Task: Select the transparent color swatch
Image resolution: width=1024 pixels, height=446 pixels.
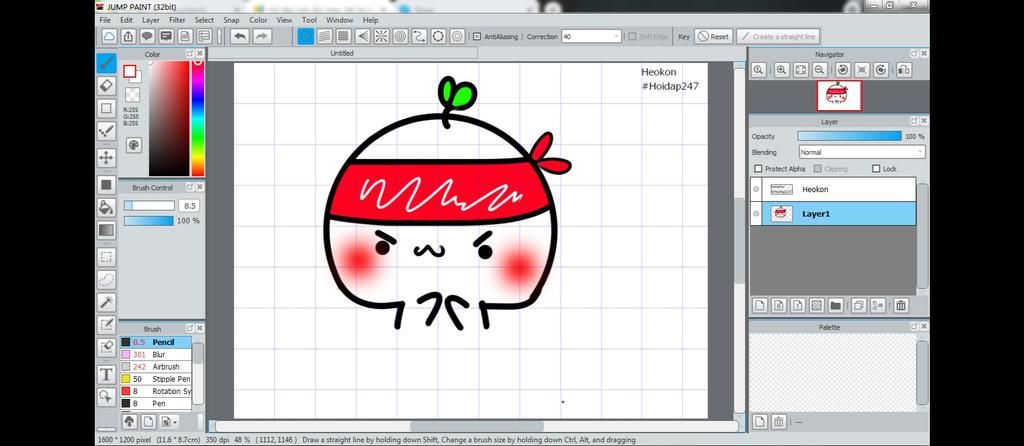Action: tap(132, 95)
